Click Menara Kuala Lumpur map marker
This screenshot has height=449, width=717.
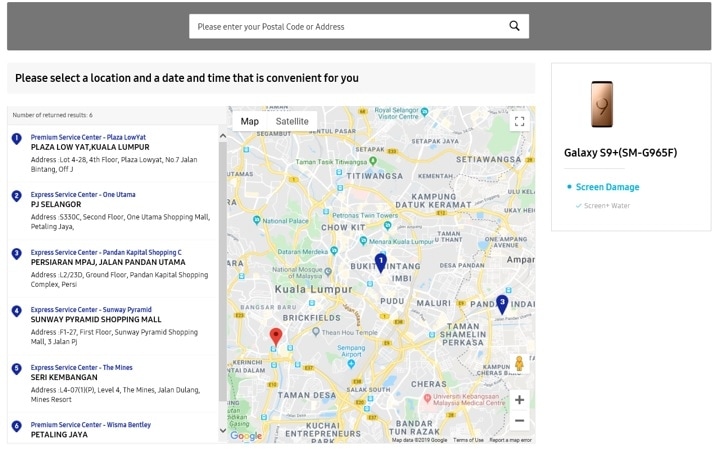tap(363, 241)
